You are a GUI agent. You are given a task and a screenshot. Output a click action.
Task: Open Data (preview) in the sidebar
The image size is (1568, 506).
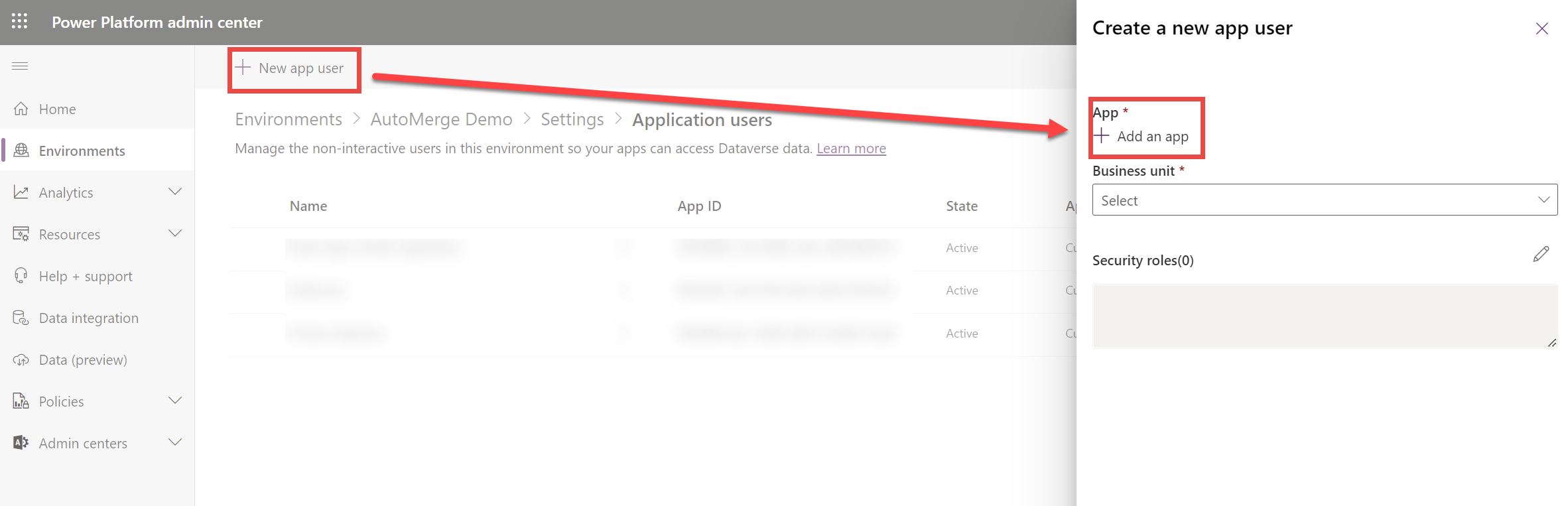coord(98,359)
